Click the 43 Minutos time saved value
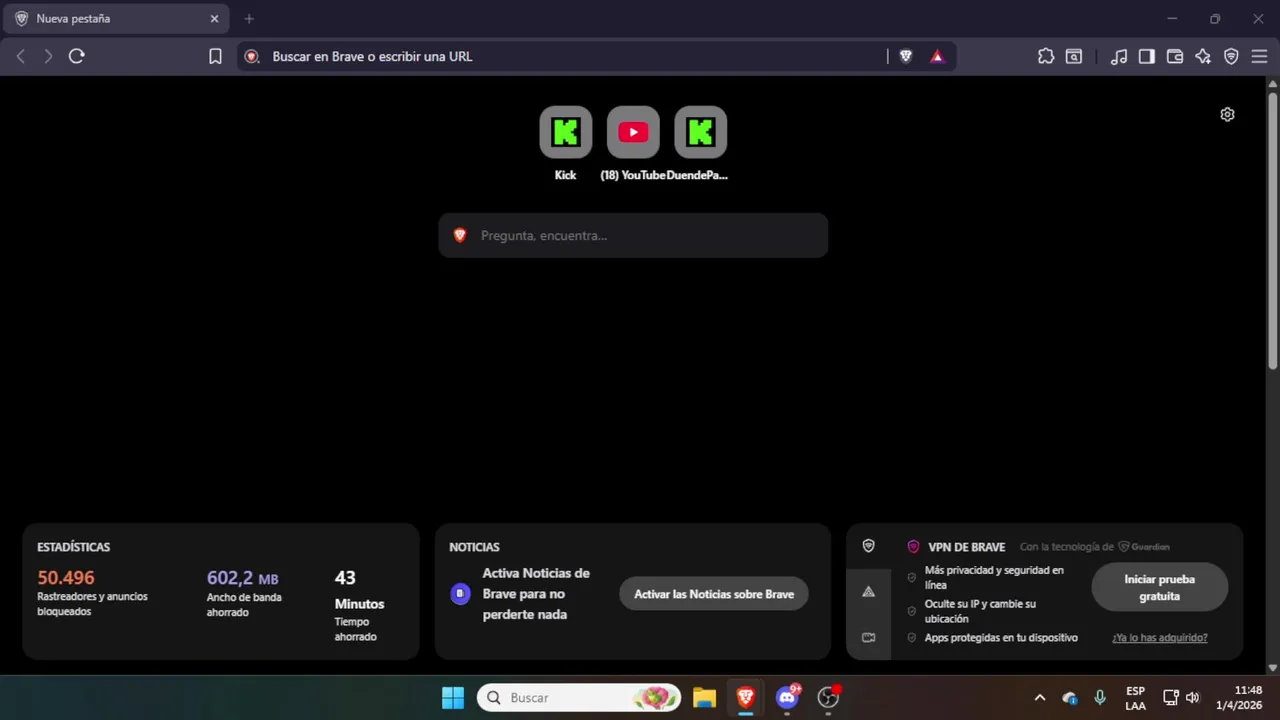 (359, 590)
